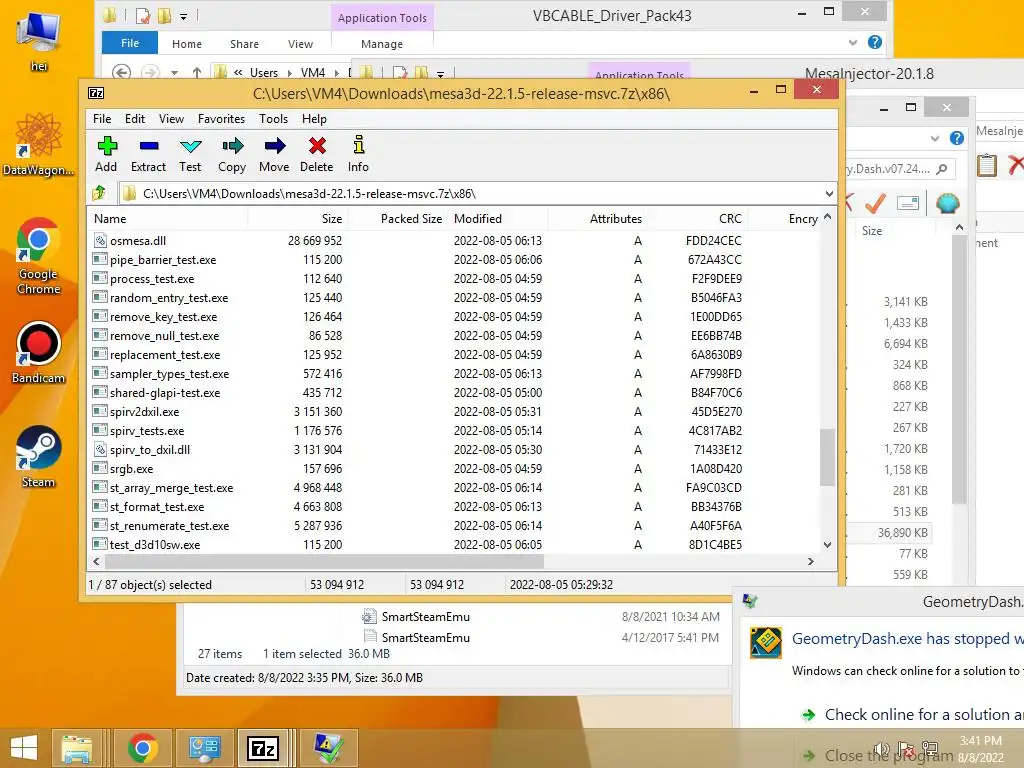
Task: Click the Windows Start button
Action: point(24,748)
